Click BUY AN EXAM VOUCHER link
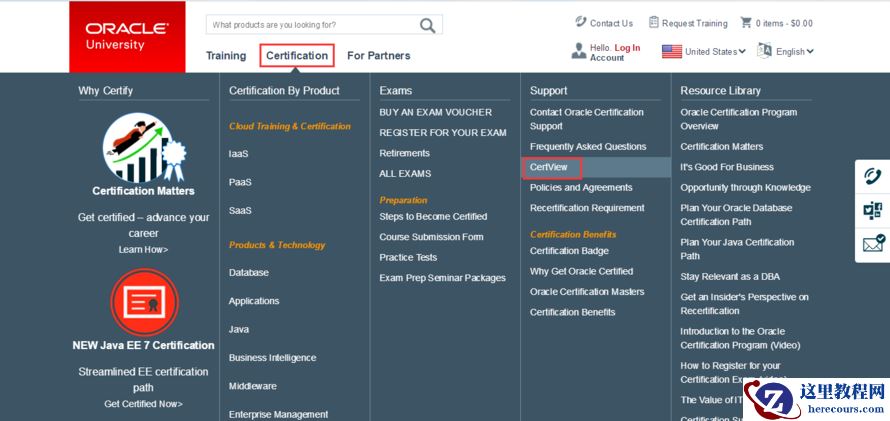The width and height of the screenshot is (890, 421). click(435, 112)
